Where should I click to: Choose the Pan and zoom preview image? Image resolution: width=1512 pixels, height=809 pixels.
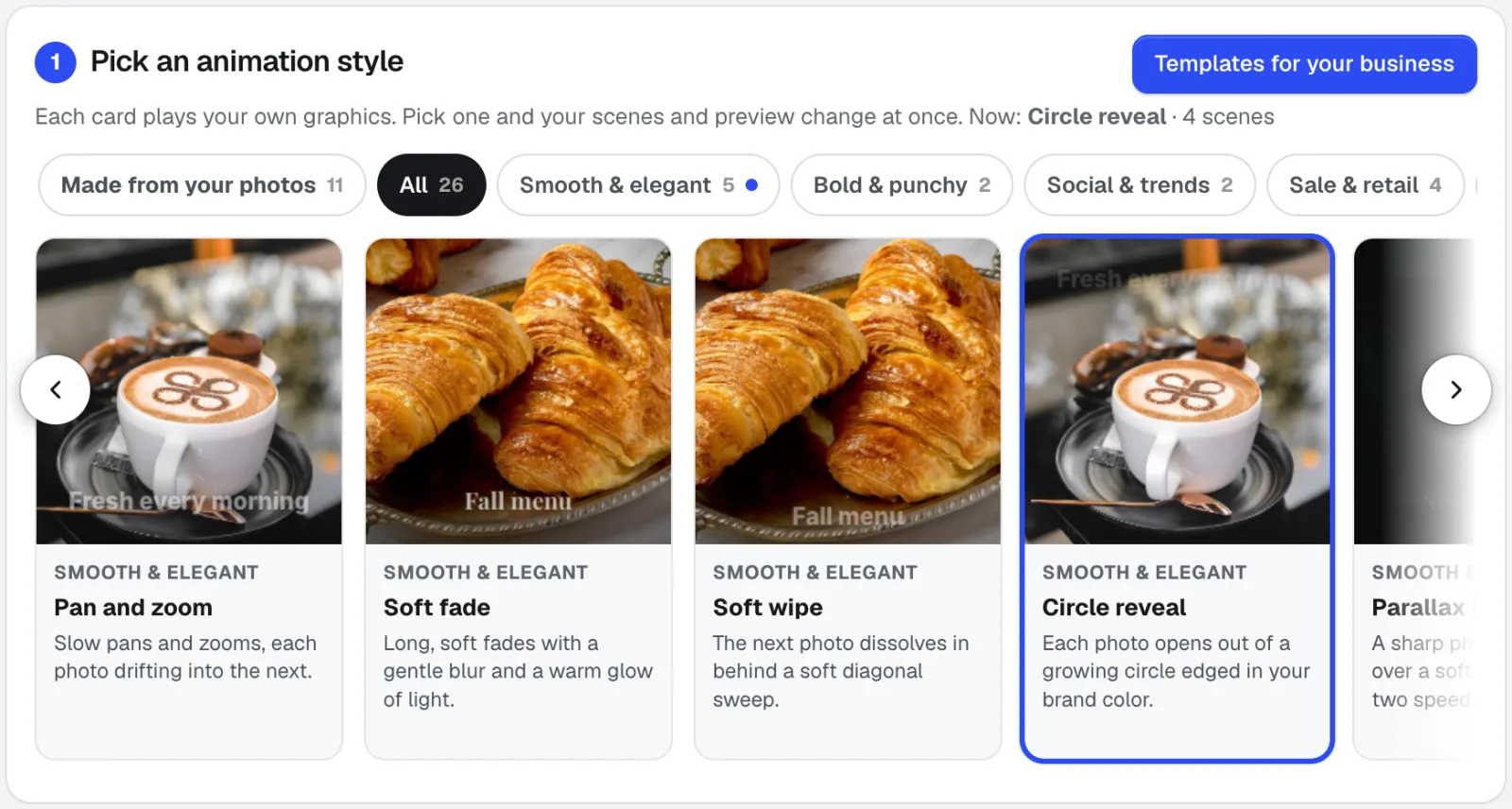click(x=189, y=391)
